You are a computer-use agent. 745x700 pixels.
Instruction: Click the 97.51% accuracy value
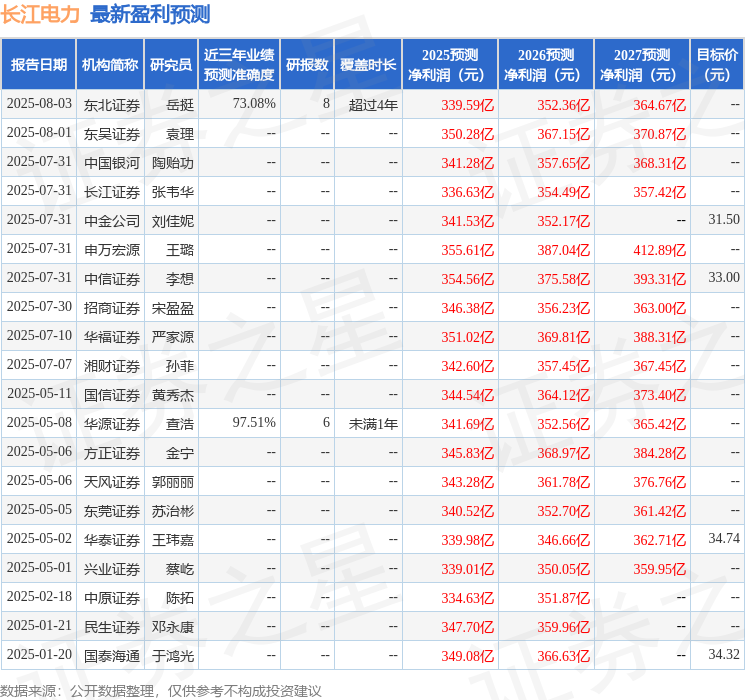254,422
